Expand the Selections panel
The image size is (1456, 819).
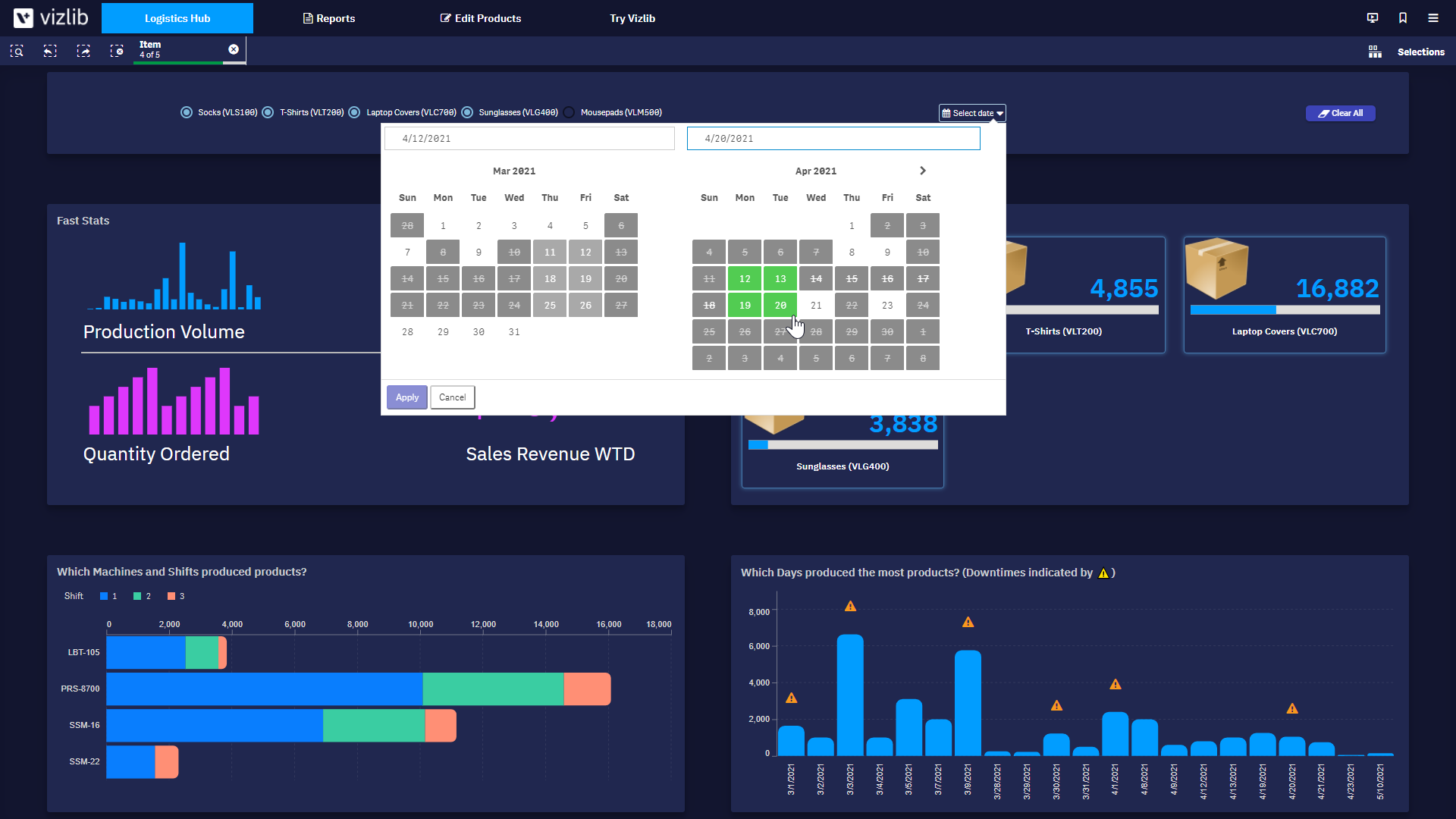1421,52
